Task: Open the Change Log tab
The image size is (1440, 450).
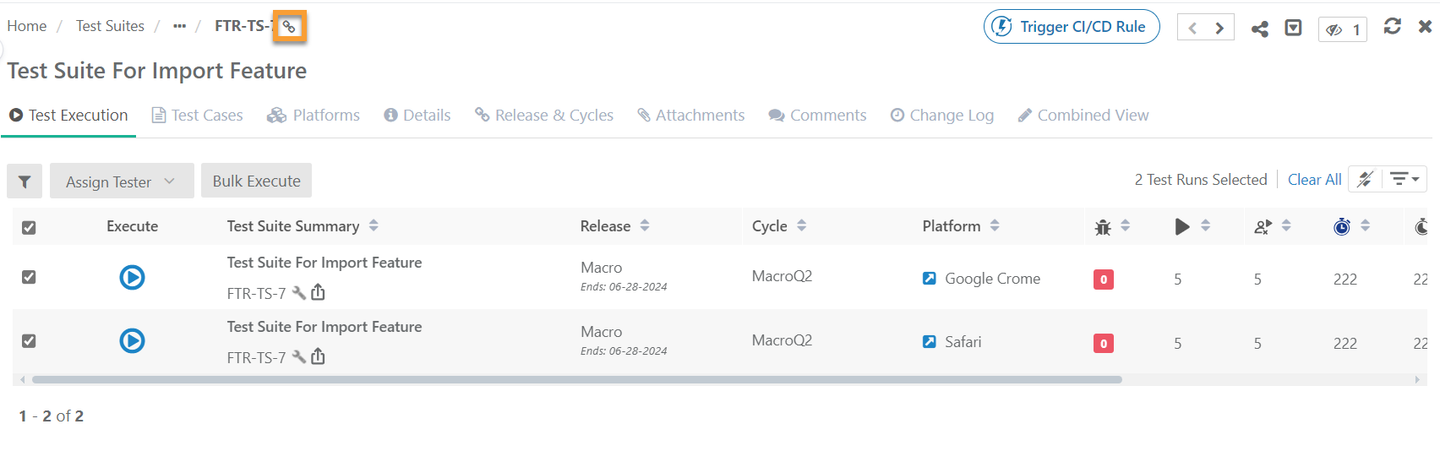Action: pyautogui.click(x=942, y=116)
